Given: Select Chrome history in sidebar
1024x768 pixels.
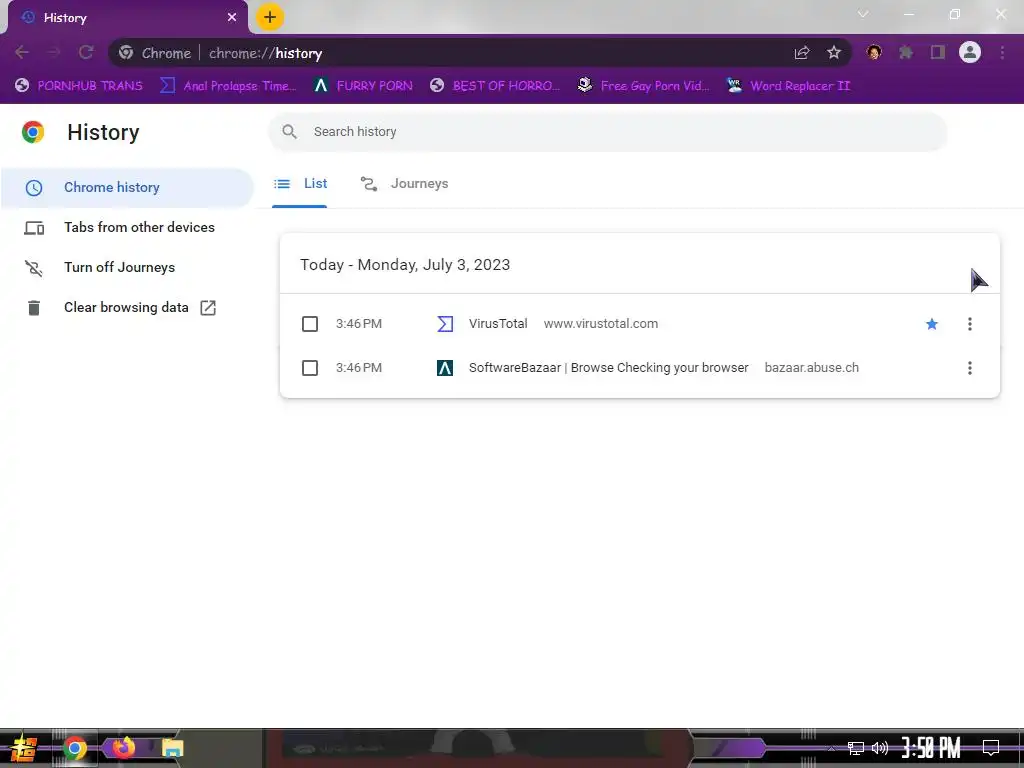Looking at the screenshot, I should click(x=127, y=187).
